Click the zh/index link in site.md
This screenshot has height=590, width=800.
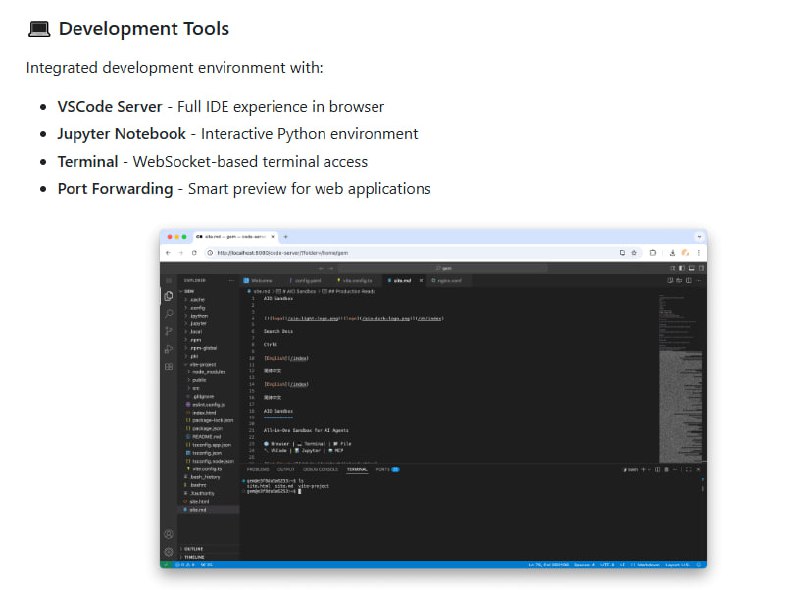point(432,319)
